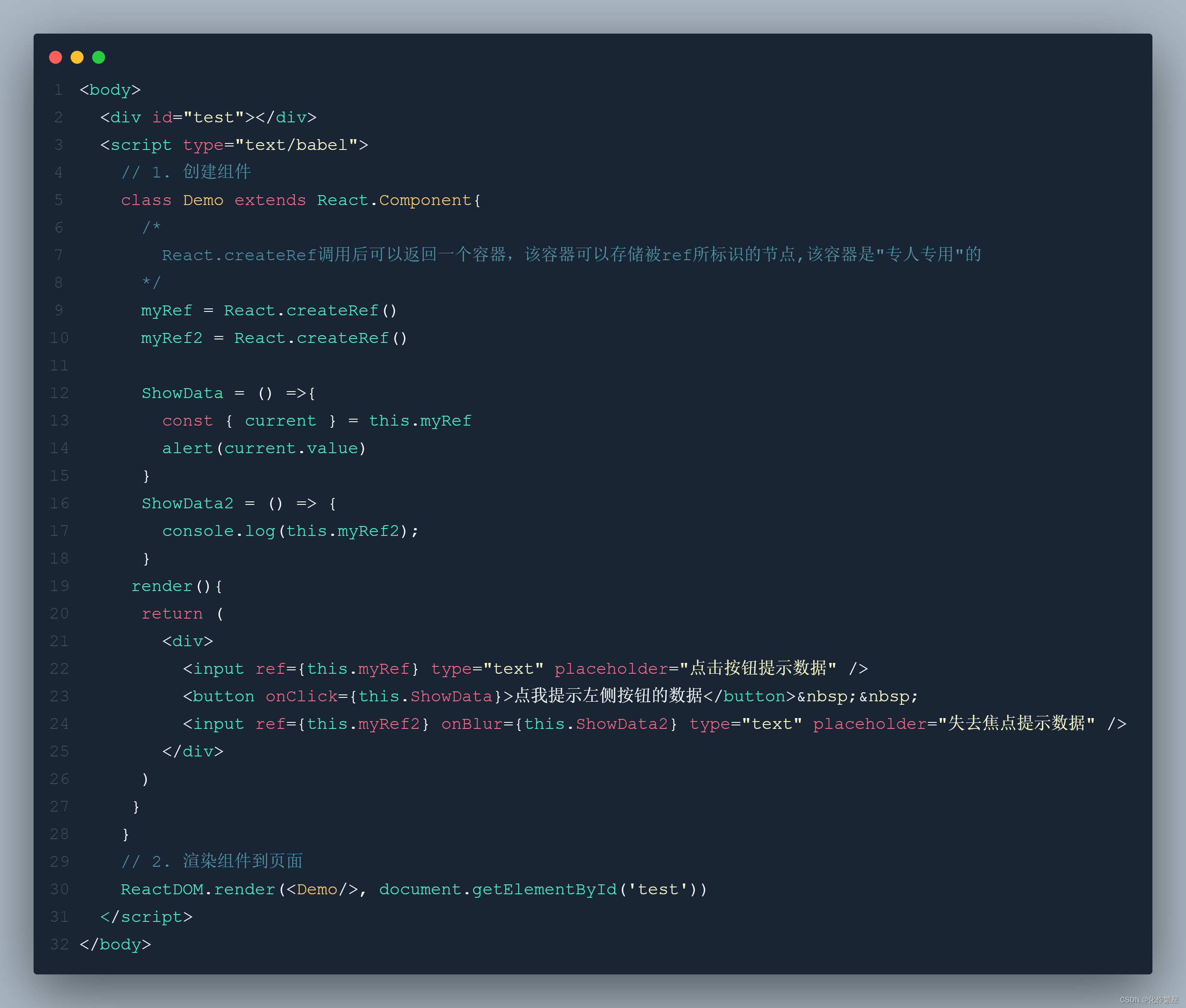Image resolution: width=1186 pixels, height=1008 pixels.
Task: Click "document.getElementById('test')"
Action: 543,889
